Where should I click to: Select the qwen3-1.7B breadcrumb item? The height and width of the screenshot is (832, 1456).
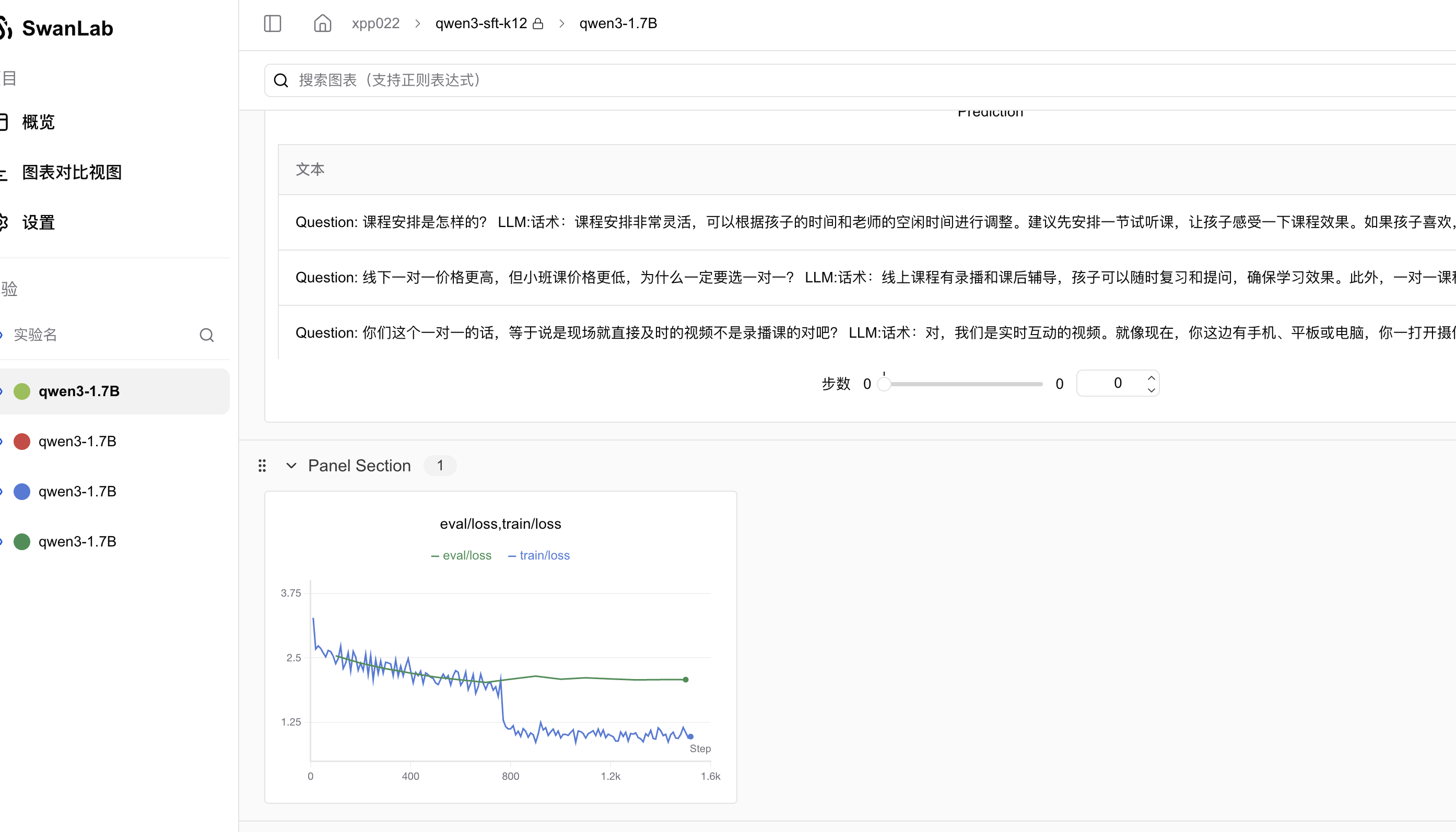[618, 23]
